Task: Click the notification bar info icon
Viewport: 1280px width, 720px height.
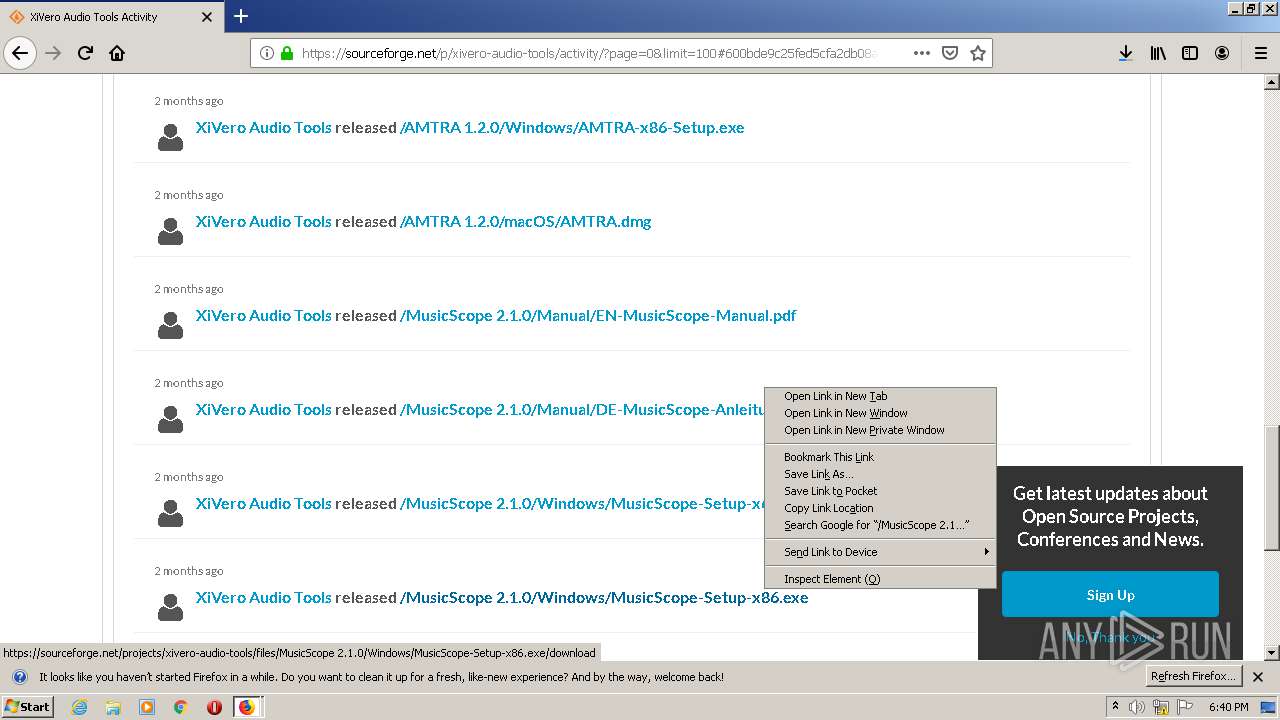Action: click(x=19, y=677)
